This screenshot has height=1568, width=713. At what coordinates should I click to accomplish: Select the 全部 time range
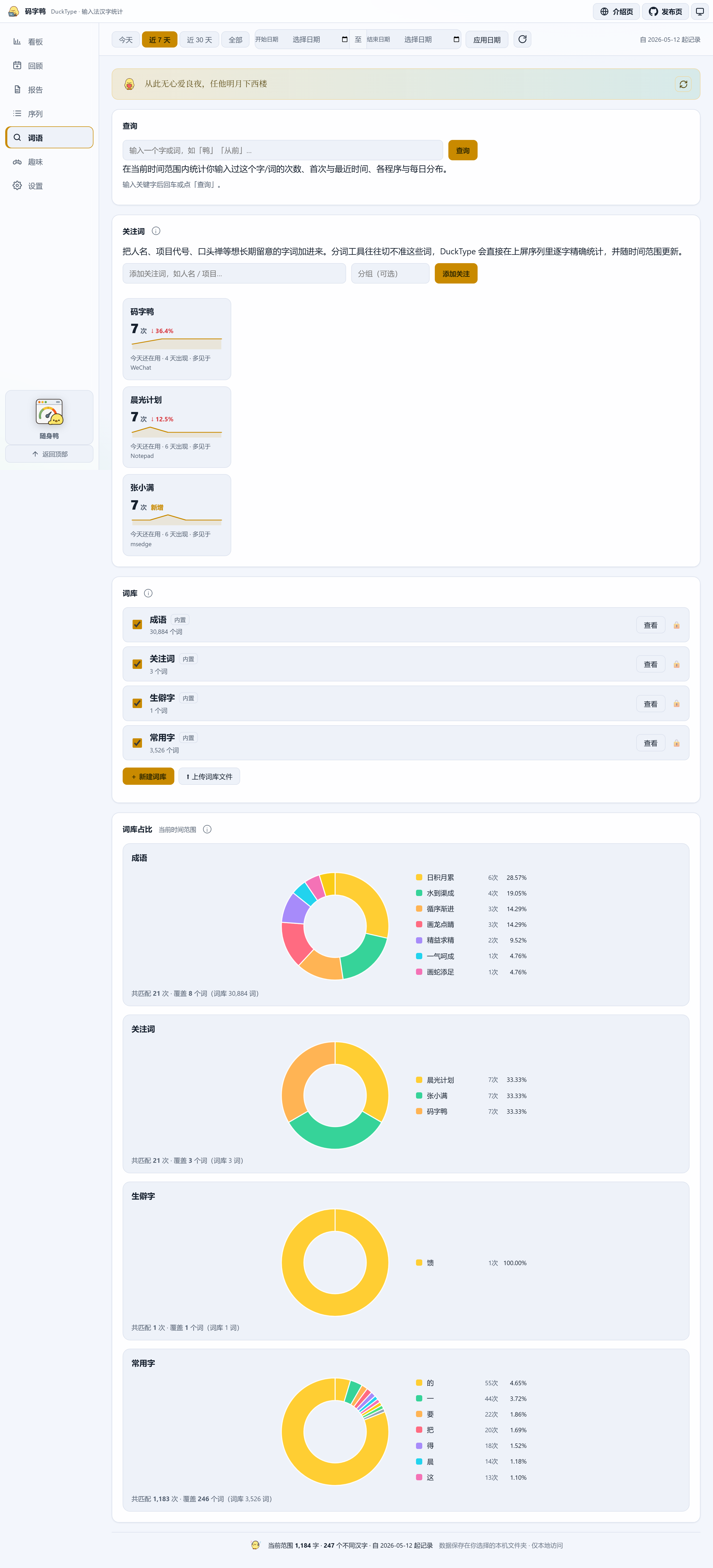pyautogui.click(x=235, y=40)
